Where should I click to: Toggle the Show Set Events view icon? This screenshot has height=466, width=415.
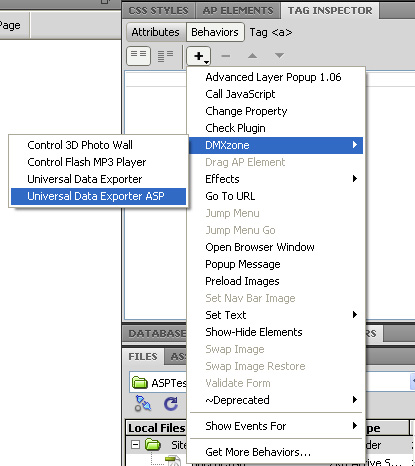pyautogui.click(x=138, y=56)
